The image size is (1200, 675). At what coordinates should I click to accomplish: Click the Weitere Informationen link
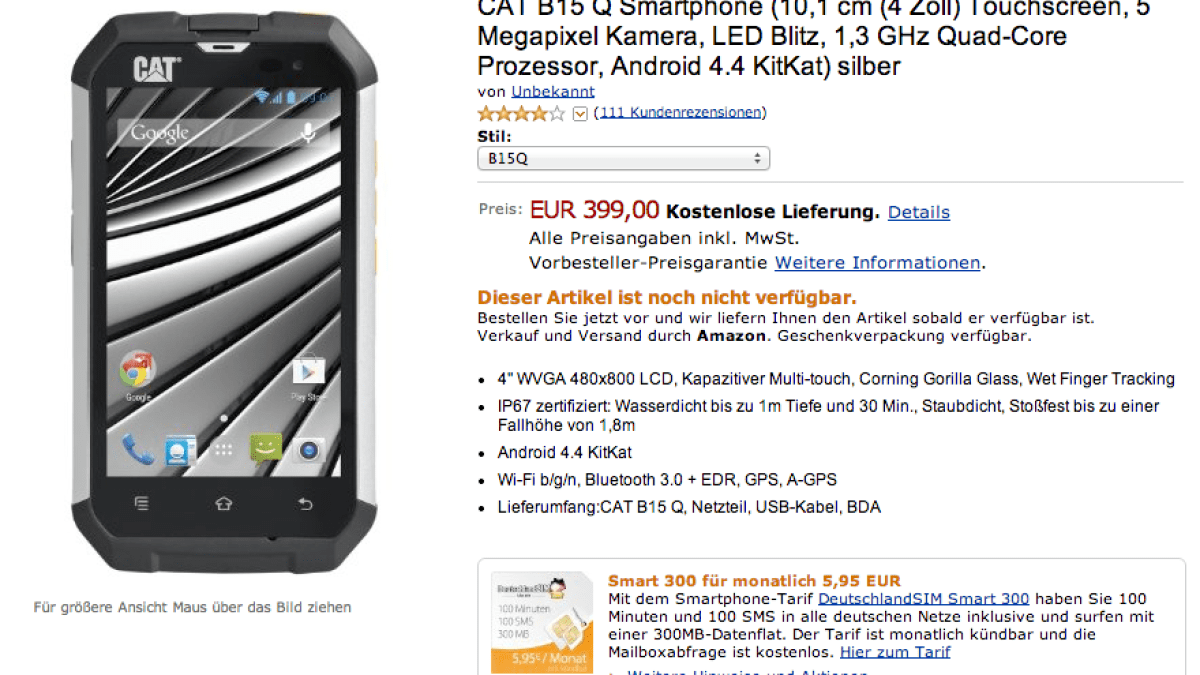tap(877, 263)
